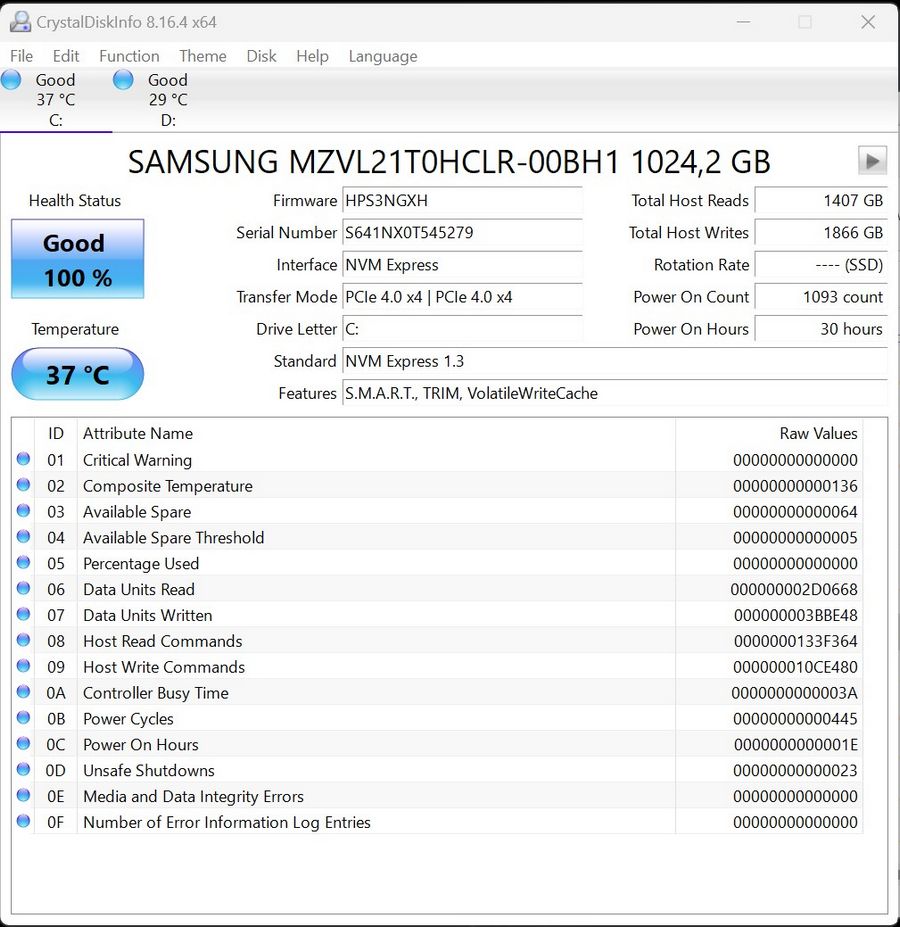Click the Attribute Name column header
The height and width of the screenshot is (927, 900).
pyautogui.click(x=138, y=433)
